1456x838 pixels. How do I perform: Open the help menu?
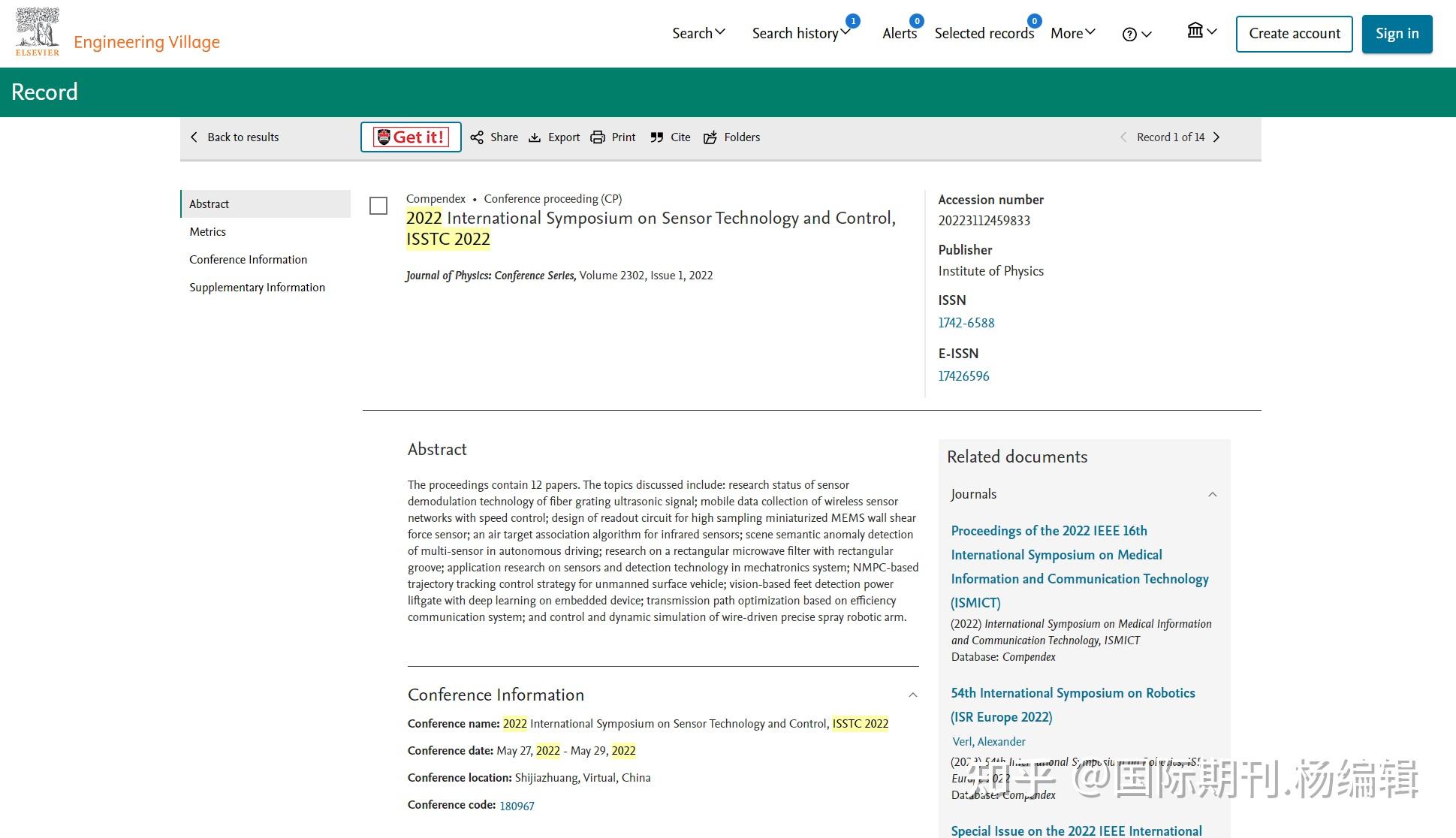tap(1136, 34)
